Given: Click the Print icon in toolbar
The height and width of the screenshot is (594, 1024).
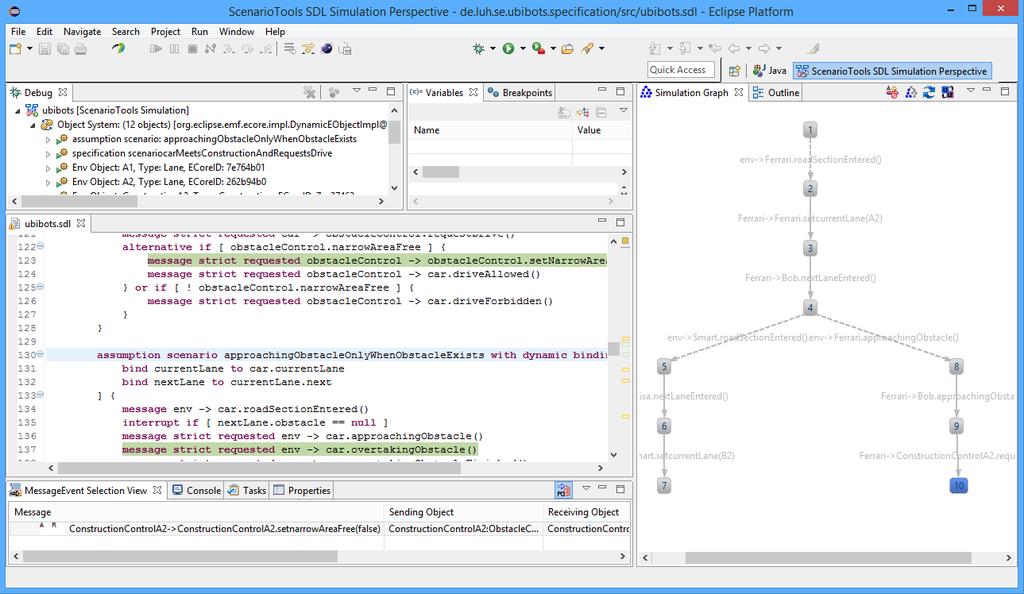Looking at the screenshot, I should tap(80, 48).
